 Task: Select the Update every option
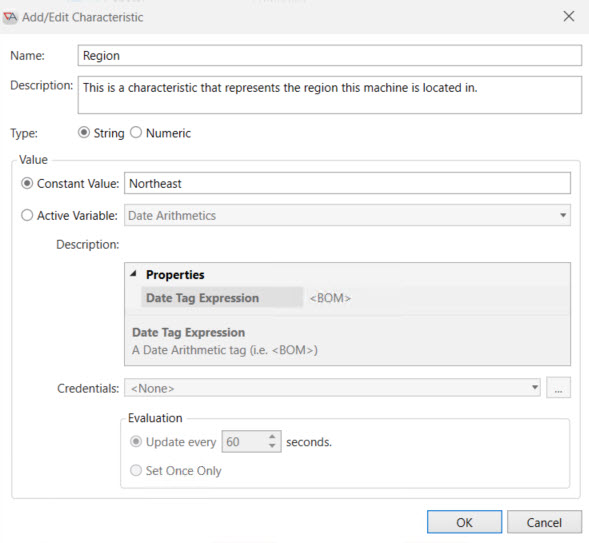click(136, 442)
